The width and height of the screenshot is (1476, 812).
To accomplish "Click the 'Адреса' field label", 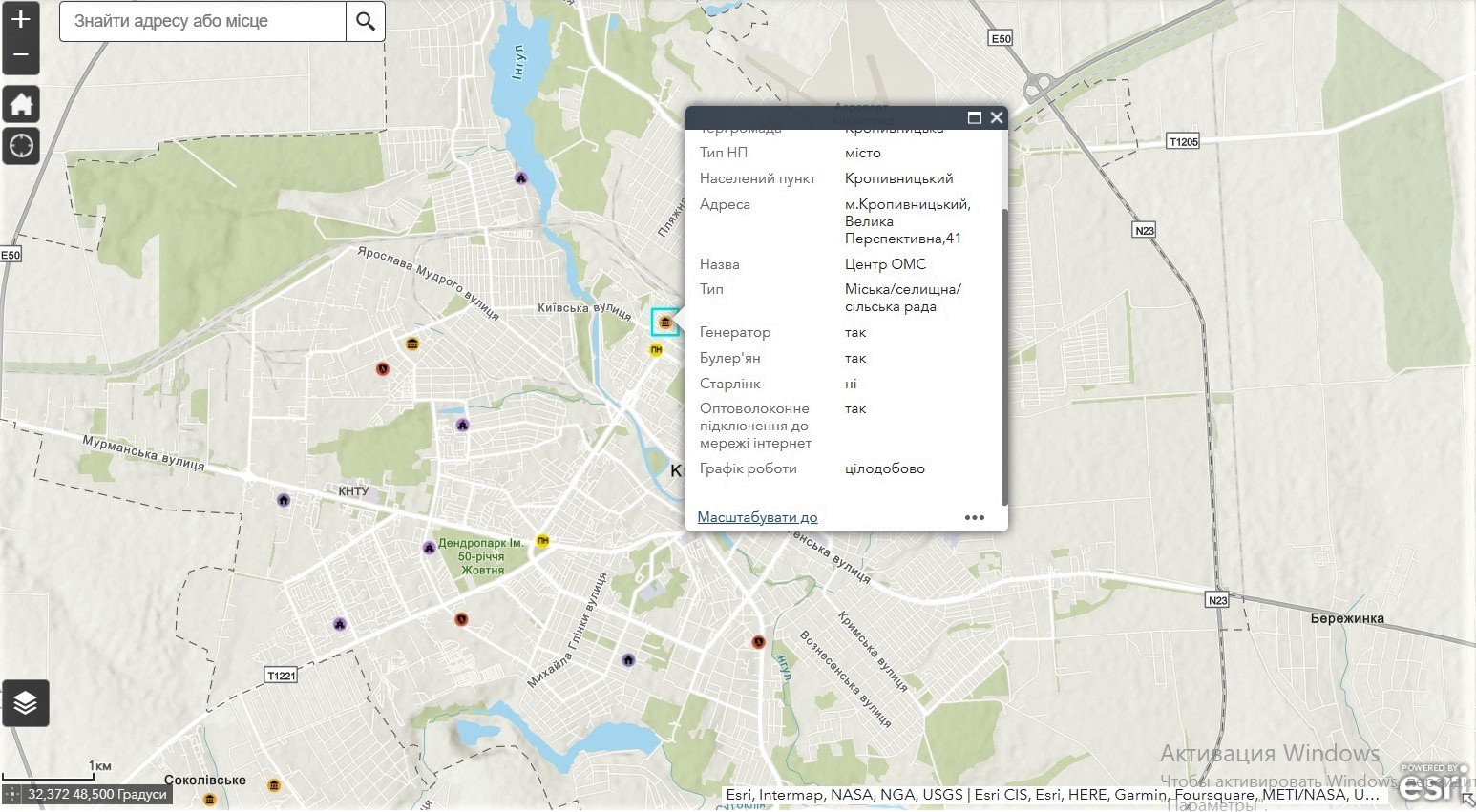I will coord(725,204).
